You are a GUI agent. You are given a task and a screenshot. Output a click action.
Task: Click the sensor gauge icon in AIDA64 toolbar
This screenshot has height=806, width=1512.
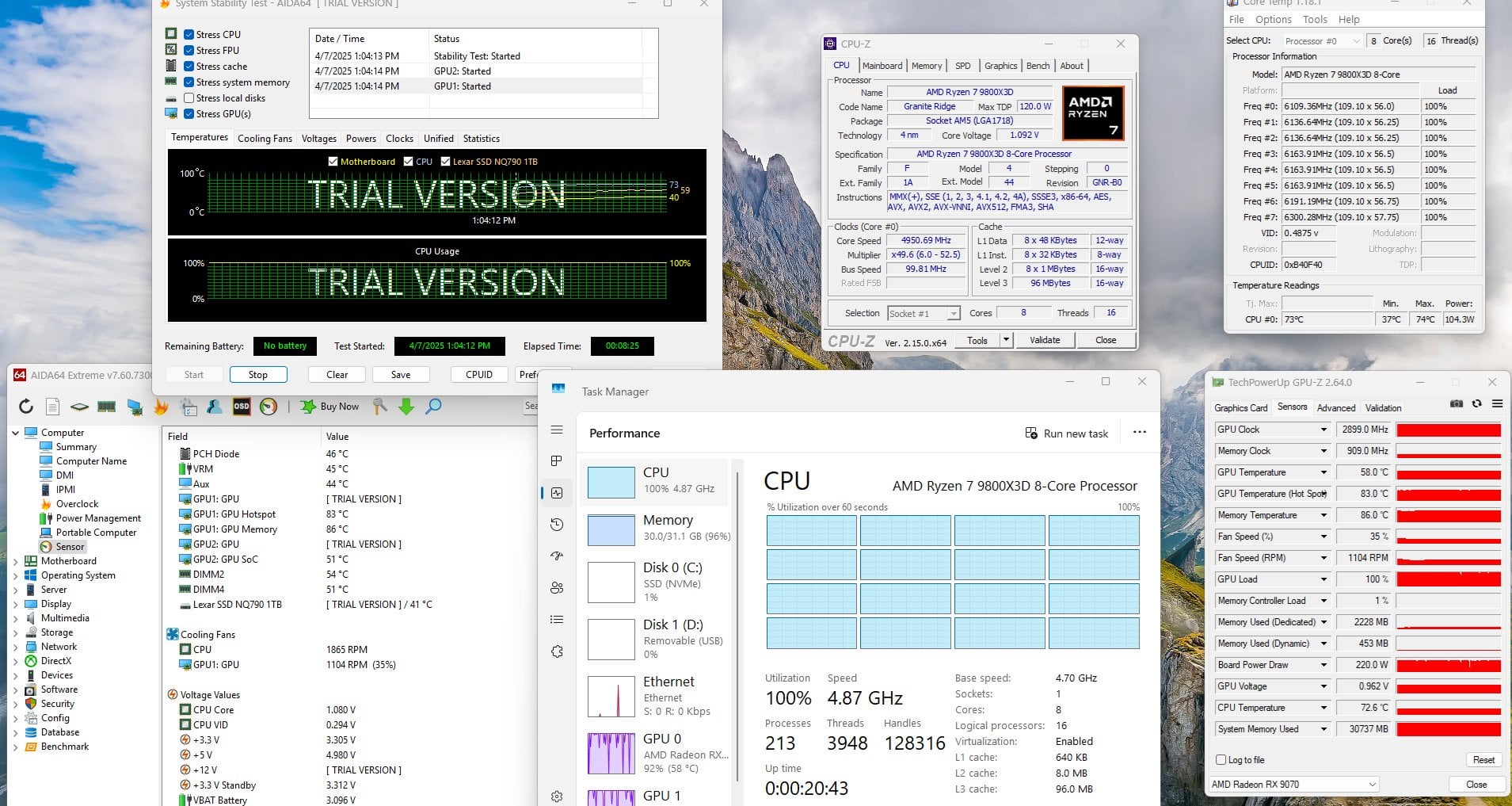pos(269,407)
